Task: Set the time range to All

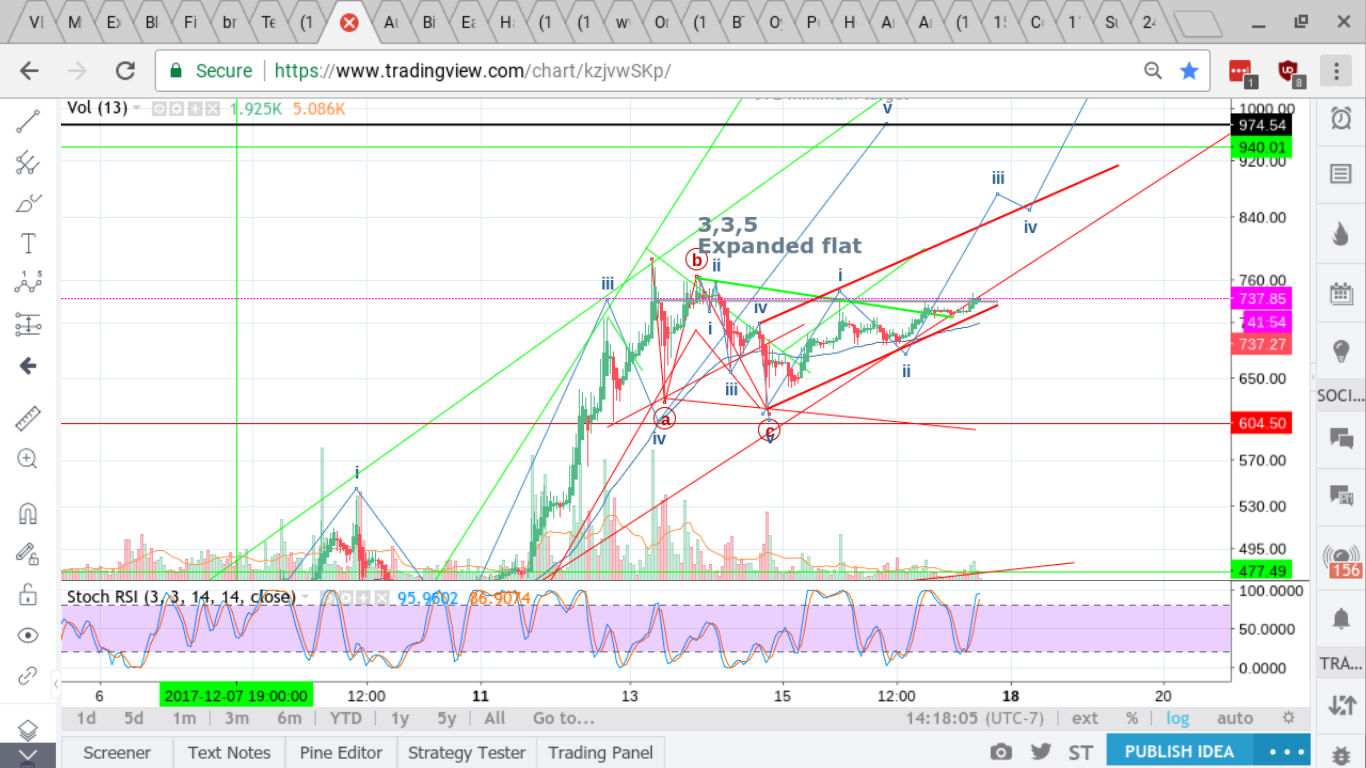Action: click(494, 718)
